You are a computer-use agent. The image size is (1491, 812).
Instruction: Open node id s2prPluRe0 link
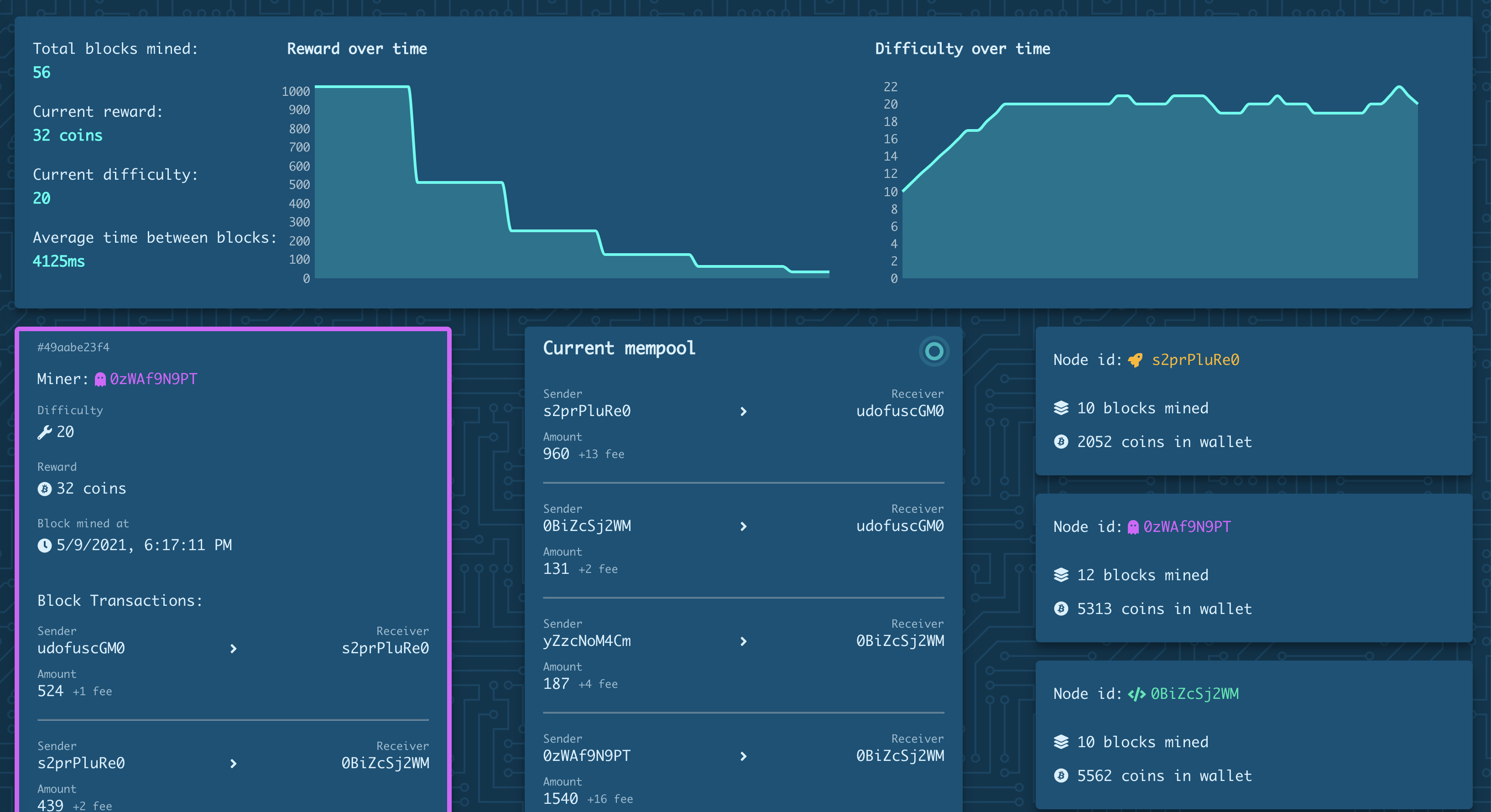point(1195,360)
